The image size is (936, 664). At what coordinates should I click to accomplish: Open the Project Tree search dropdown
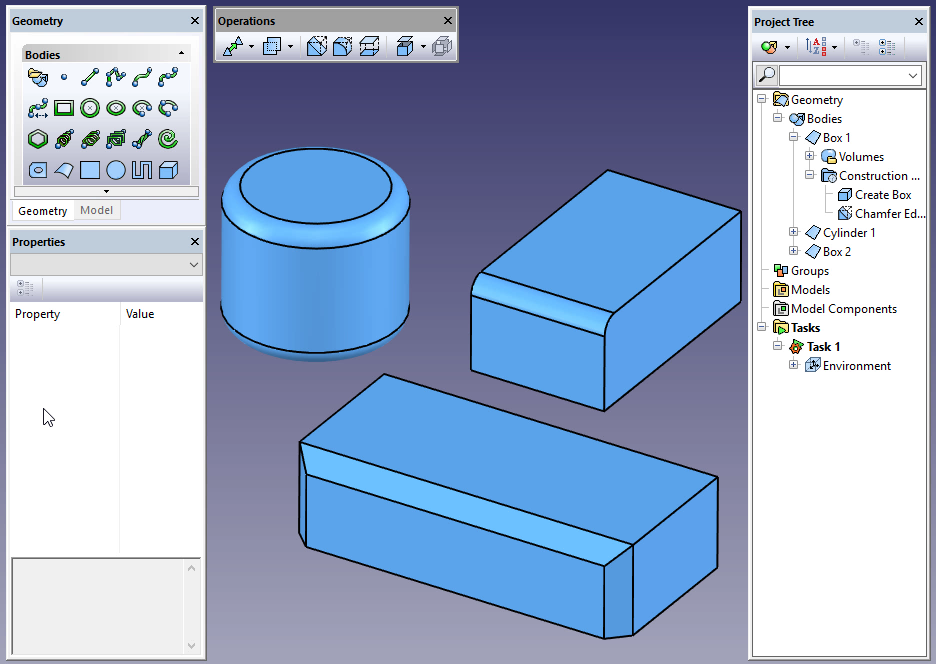(913, 76)
